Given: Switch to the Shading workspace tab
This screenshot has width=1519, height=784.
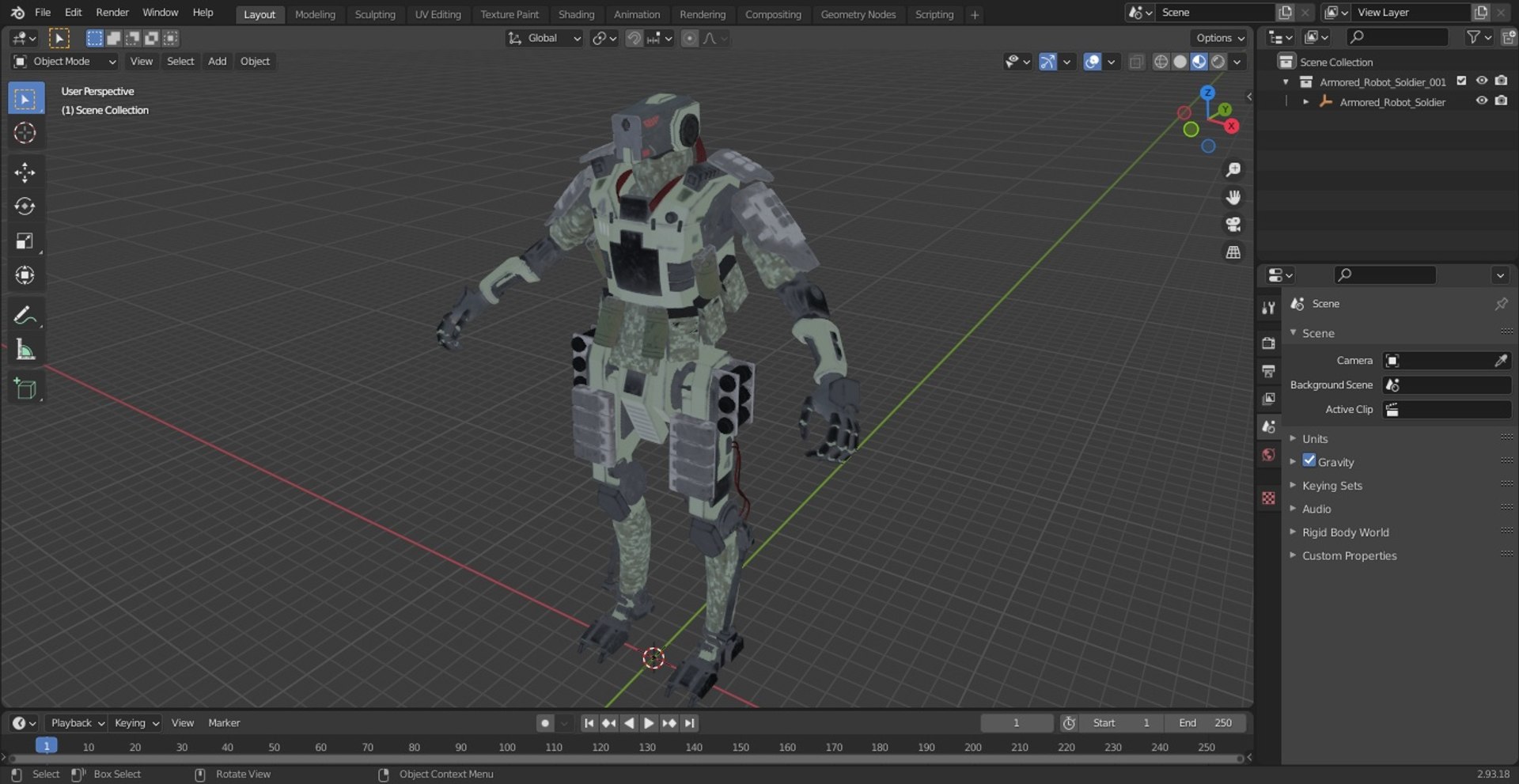Looking at the screenshot, I should tap(576, 14).
